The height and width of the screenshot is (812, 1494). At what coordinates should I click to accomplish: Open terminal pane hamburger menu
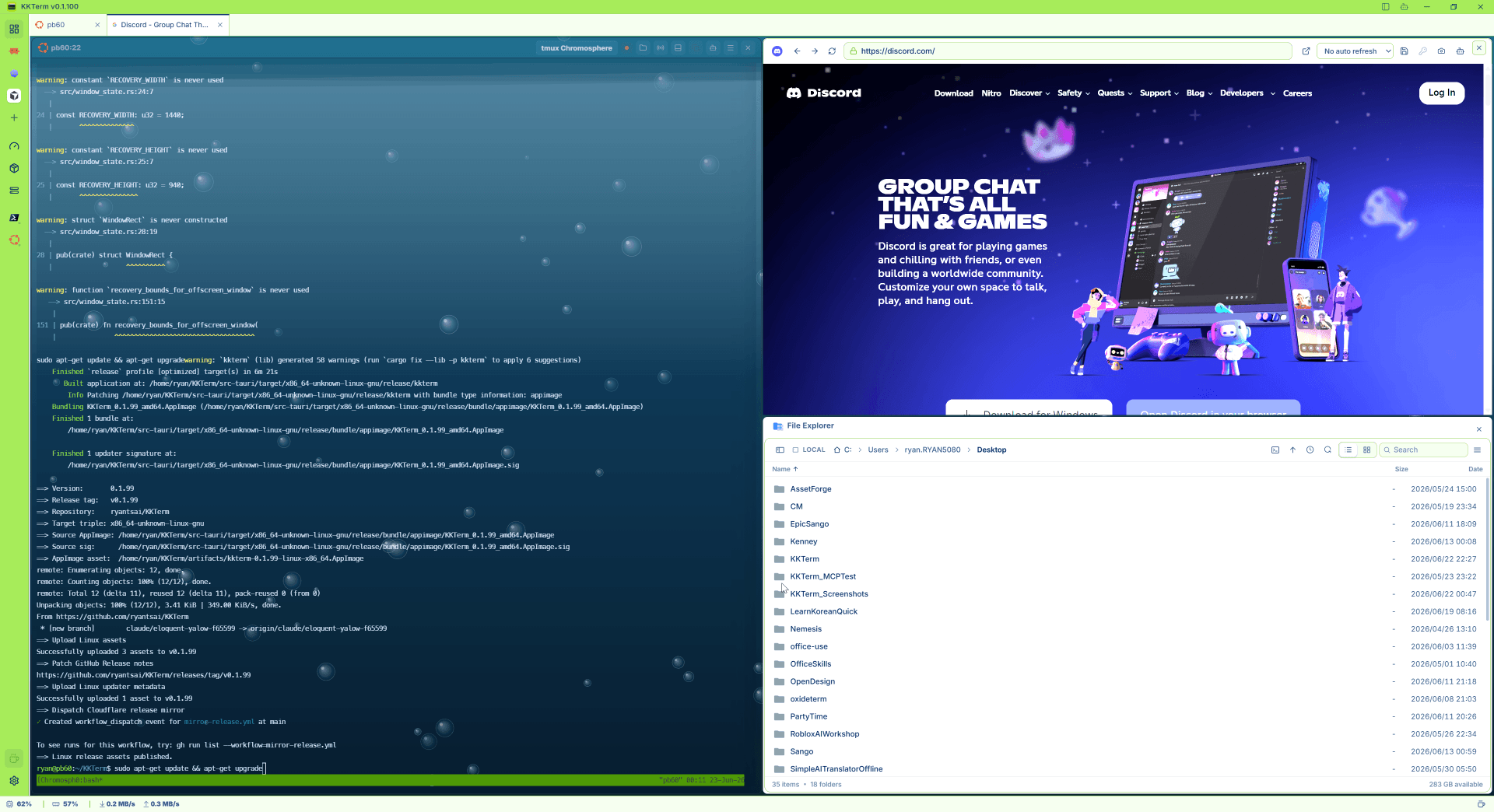(730, 48)
